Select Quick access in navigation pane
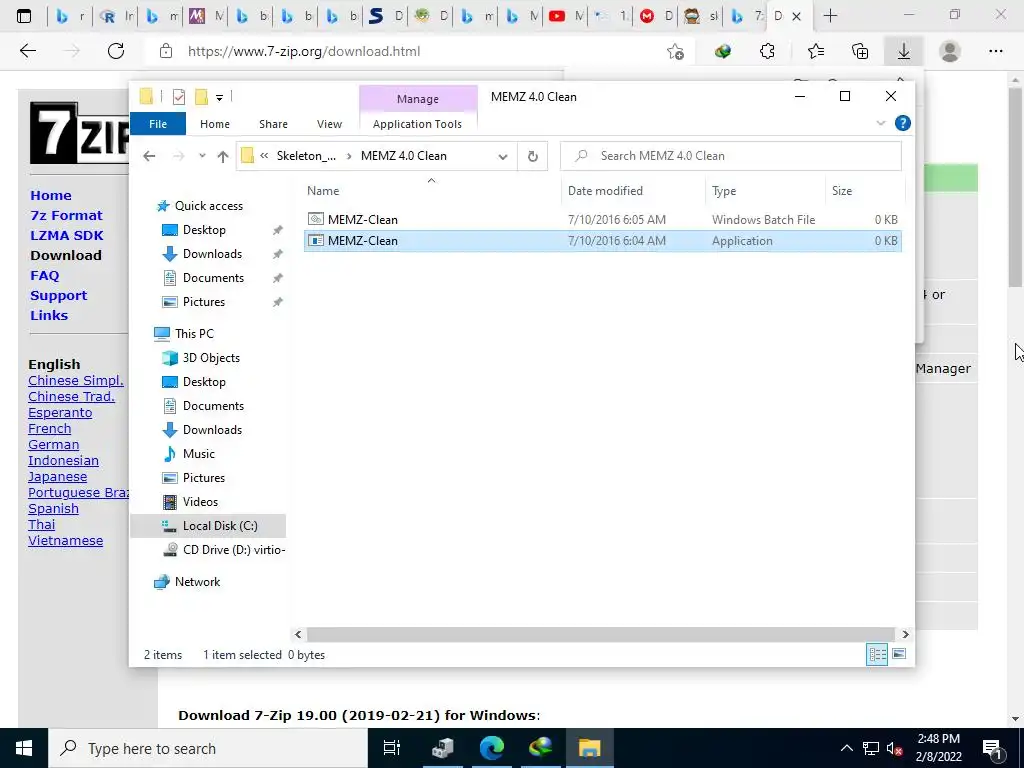Image resolution: width=1024 pixels, height=768 pixels. point(208,206)
